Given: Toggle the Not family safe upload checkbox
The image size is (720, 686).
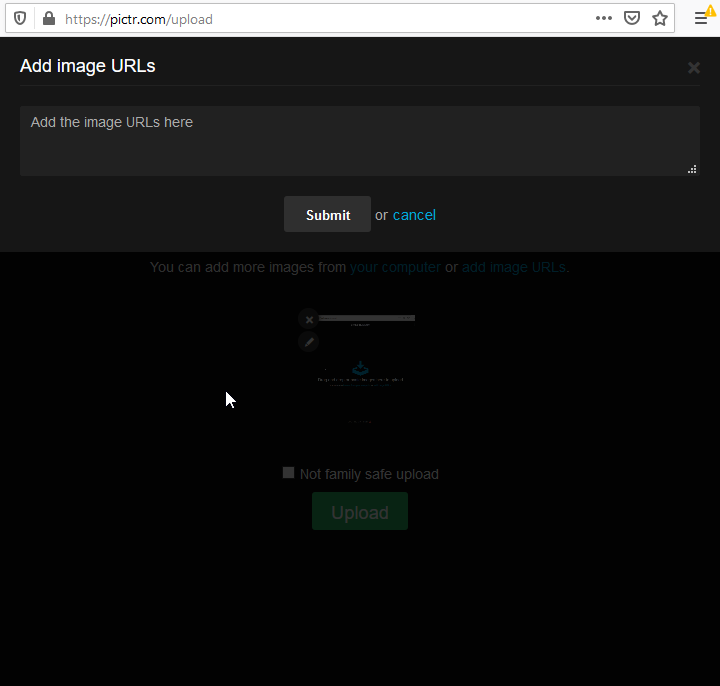Looking at the screenshot, I should pos(288,473).
